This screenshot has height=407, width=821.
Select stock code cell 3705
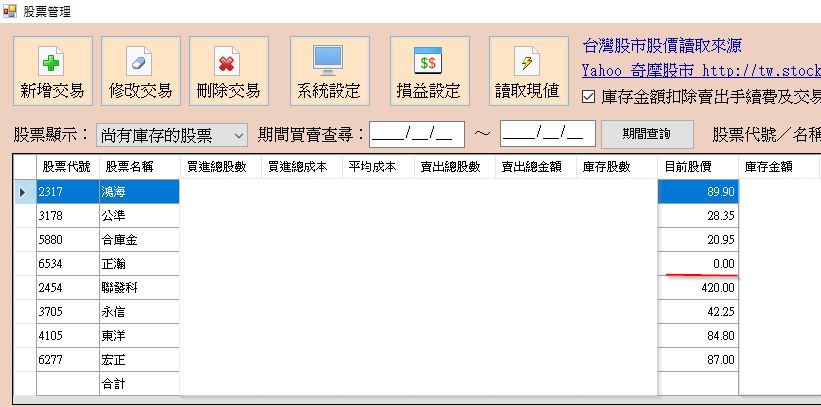pos(68,312)
